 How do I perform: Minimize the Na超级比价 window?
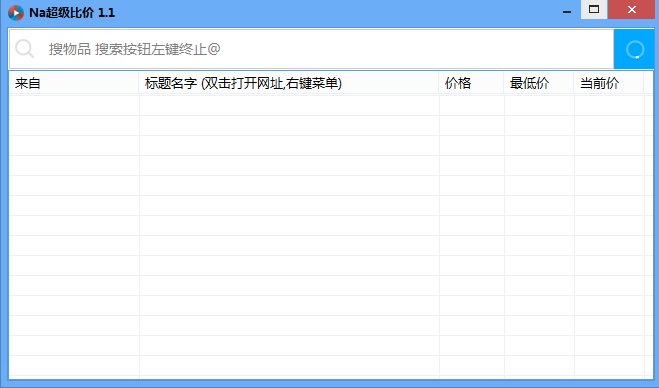tap(567, 10)
